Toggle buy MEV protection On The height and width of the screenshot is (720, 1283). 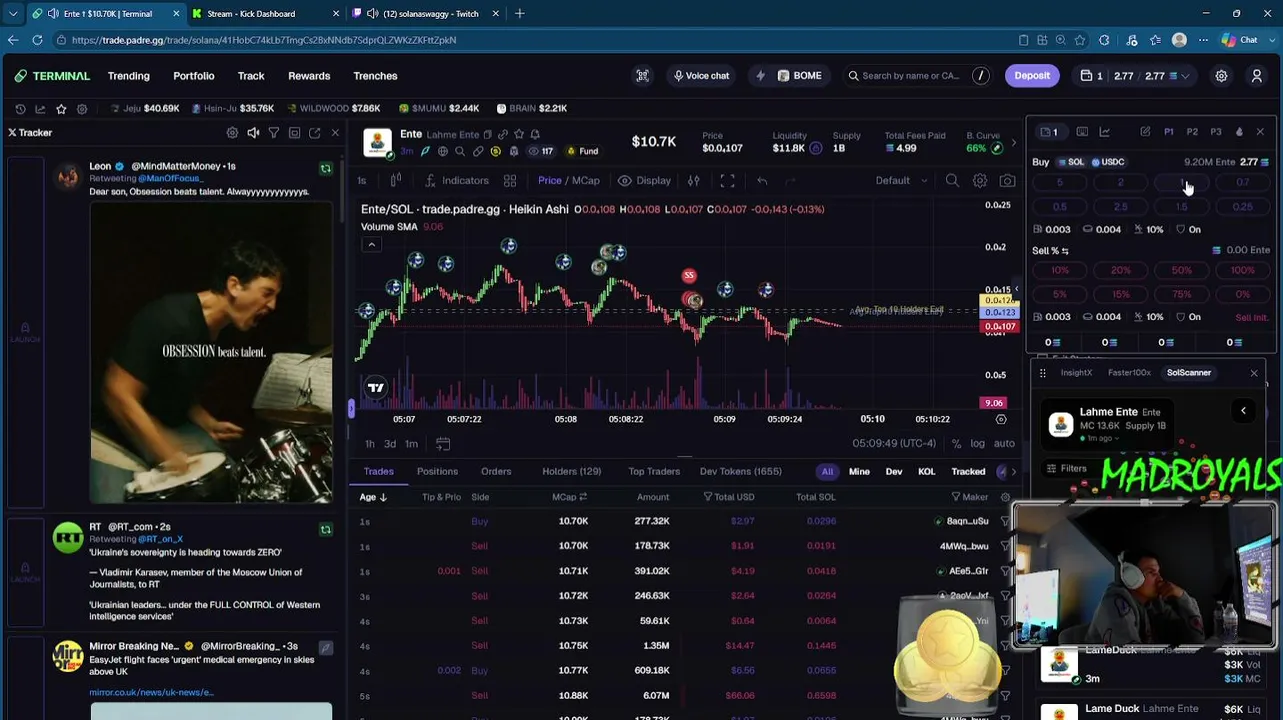tap(1189, 230)
